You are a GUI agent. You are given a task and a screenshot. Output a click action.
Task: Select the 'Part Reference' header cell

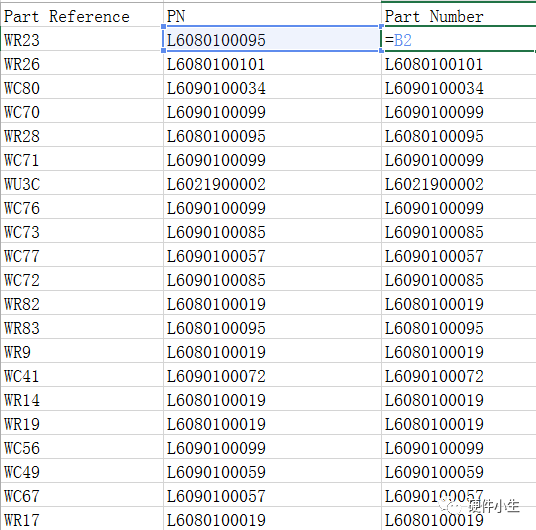pos(82,15)
